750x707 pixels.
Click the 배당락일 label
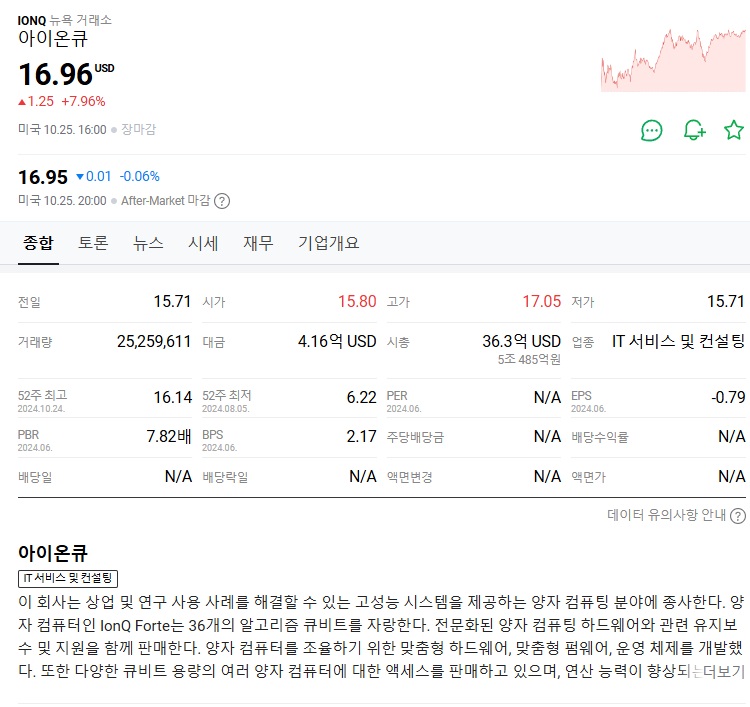[x=225, y=477]
